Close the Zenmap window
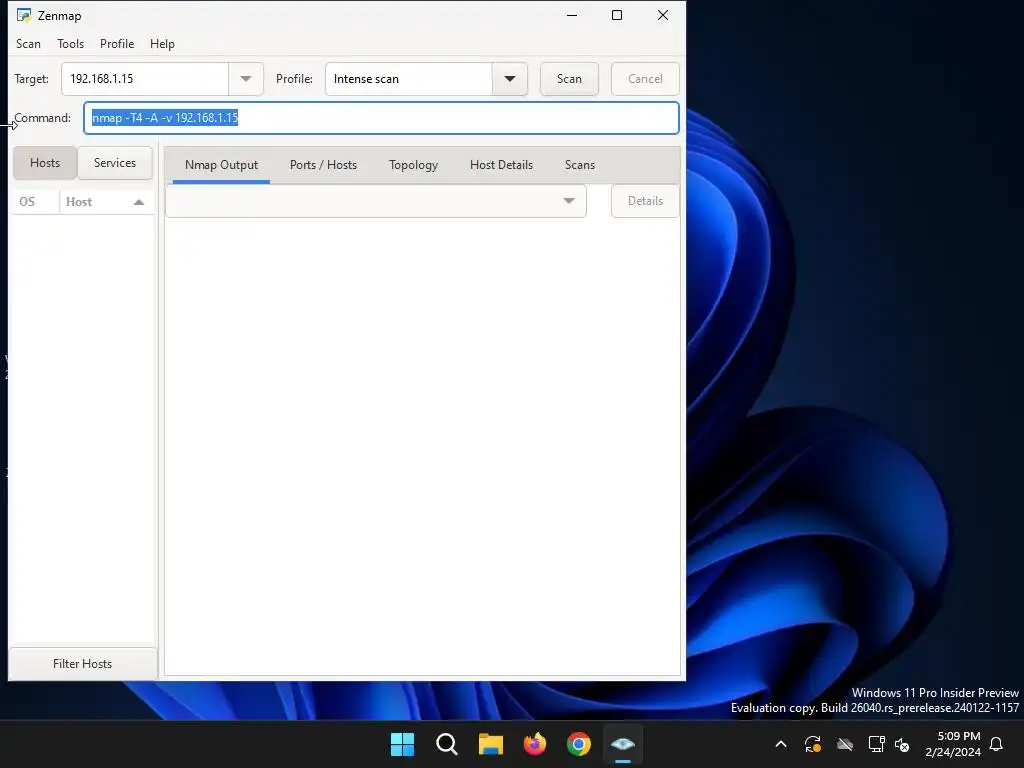Image resolution: width=1024 pixels, height=768 pixels. (663, 15)
